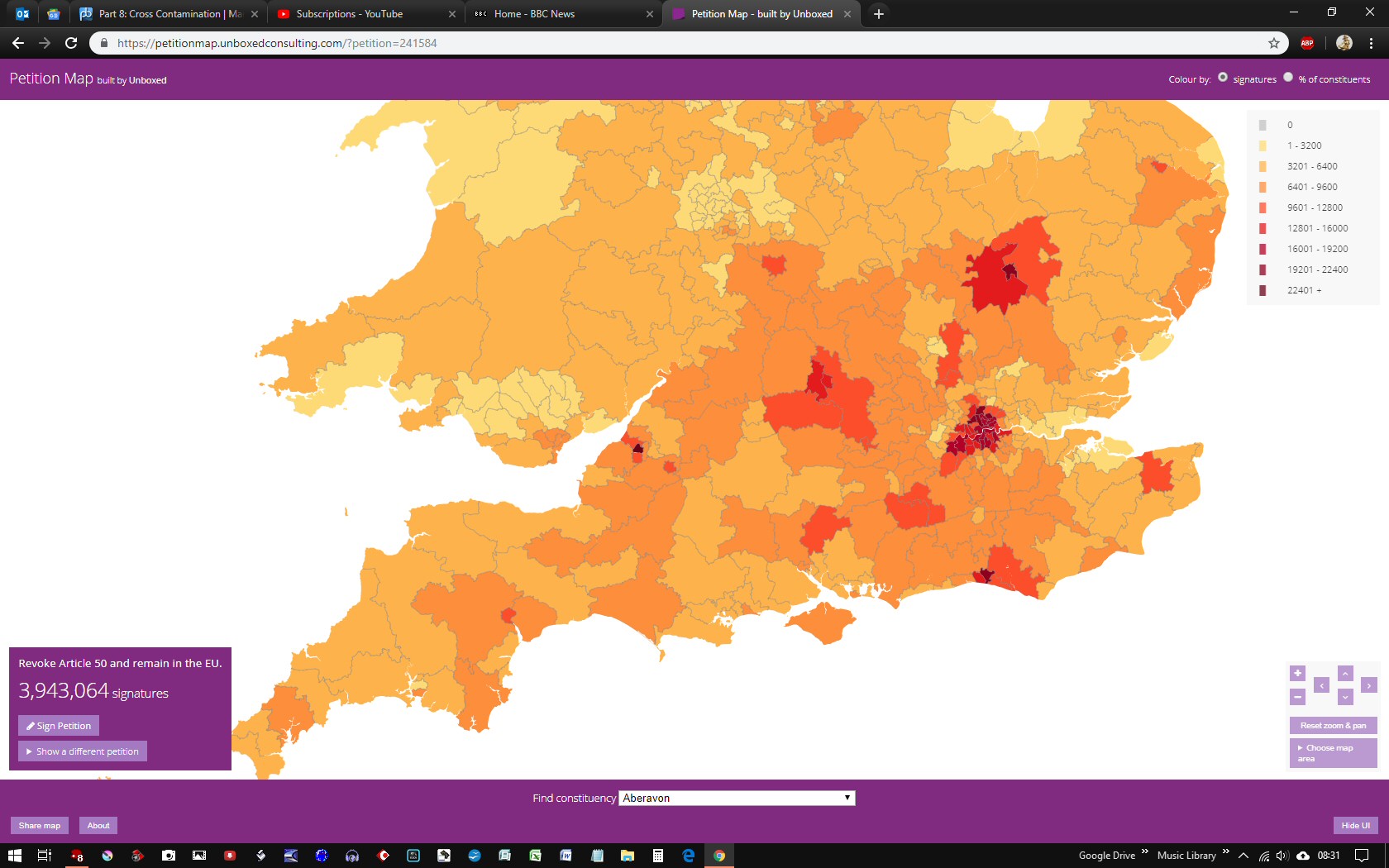Select colour by signatures radio button

(1223, 78)
